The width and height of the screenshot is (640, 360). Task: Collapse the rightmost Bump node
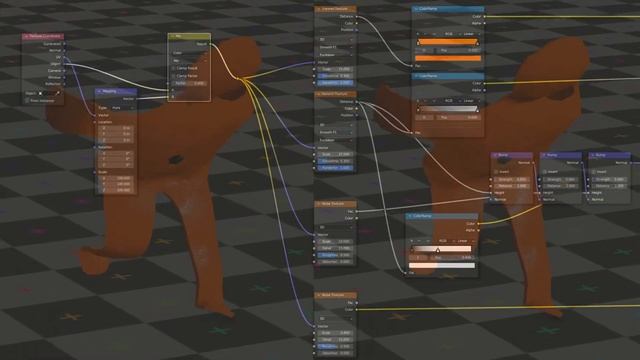pyautogui.click(x=593, y=155)
